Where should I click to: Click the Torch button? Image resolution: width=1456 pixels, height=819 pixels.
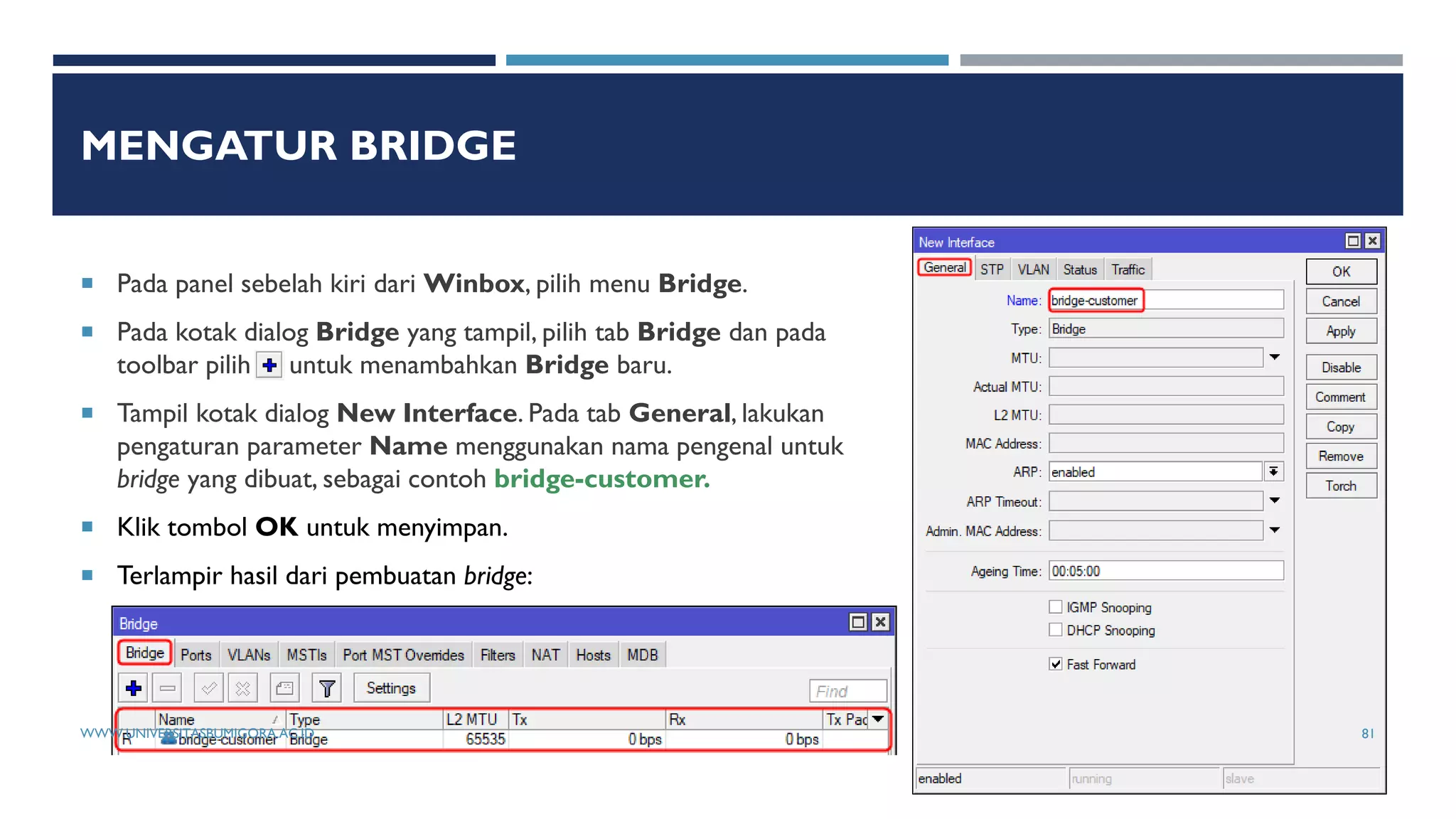point(1342,486)
